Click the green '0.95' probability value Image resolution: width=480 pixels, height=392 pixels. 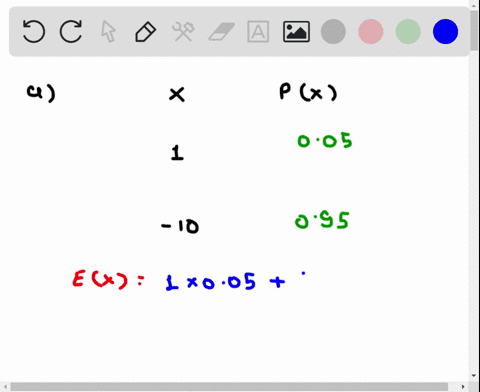click(322, 220)
